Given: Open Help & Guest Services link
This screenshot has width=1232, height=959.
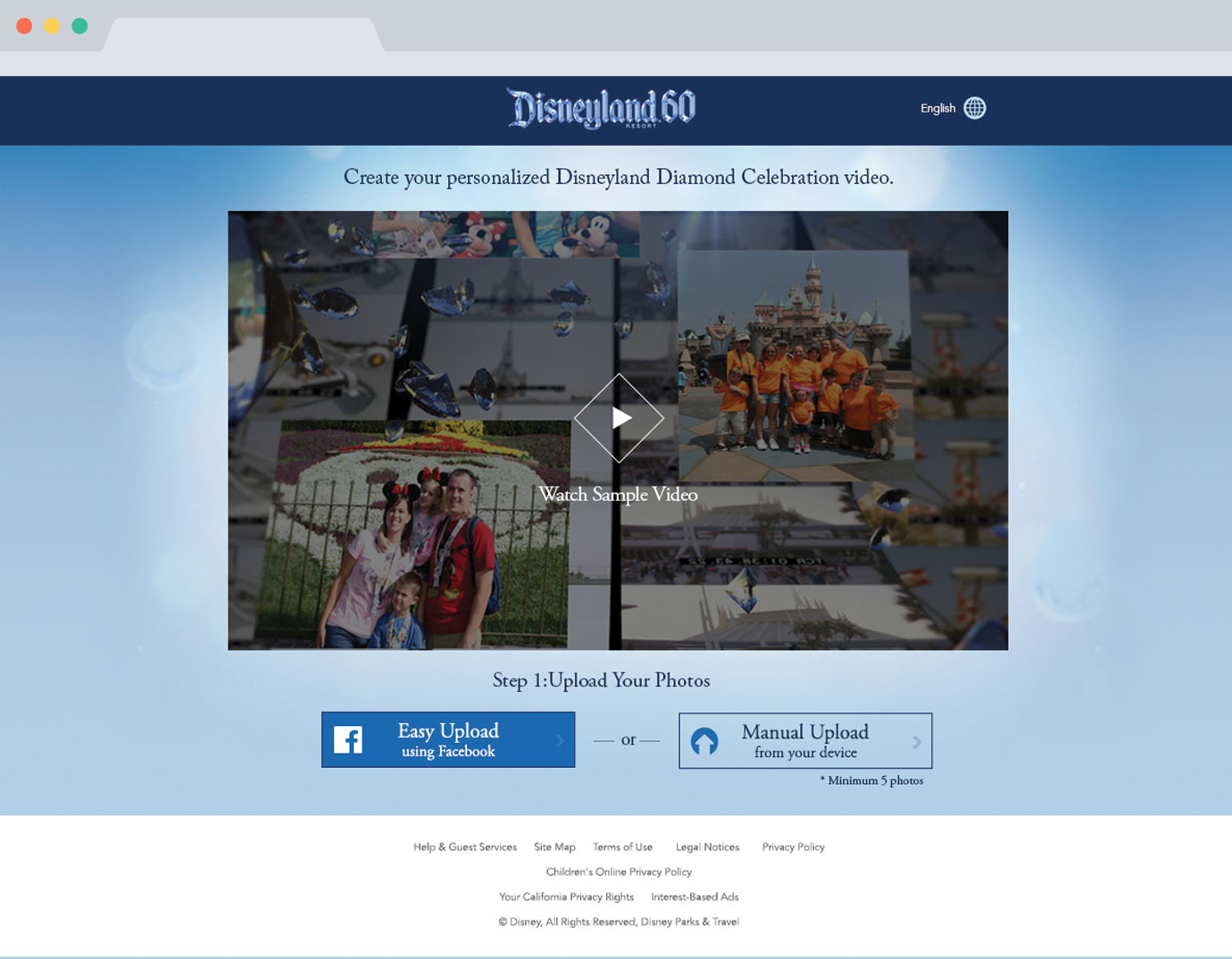Looking at the screenshot, I should (465, 846).
